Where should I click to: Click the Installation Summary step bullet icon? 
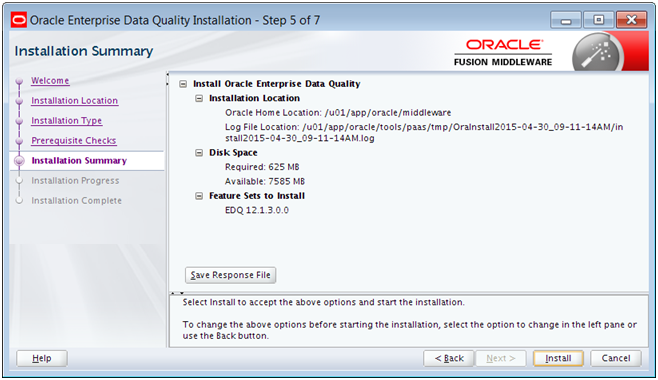19,161
